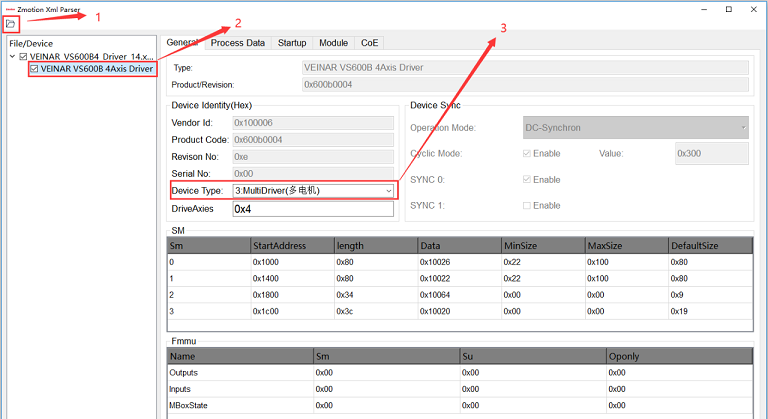Click the Serial No field
This screenshot has height=419, width=768.
click(313, 173)
